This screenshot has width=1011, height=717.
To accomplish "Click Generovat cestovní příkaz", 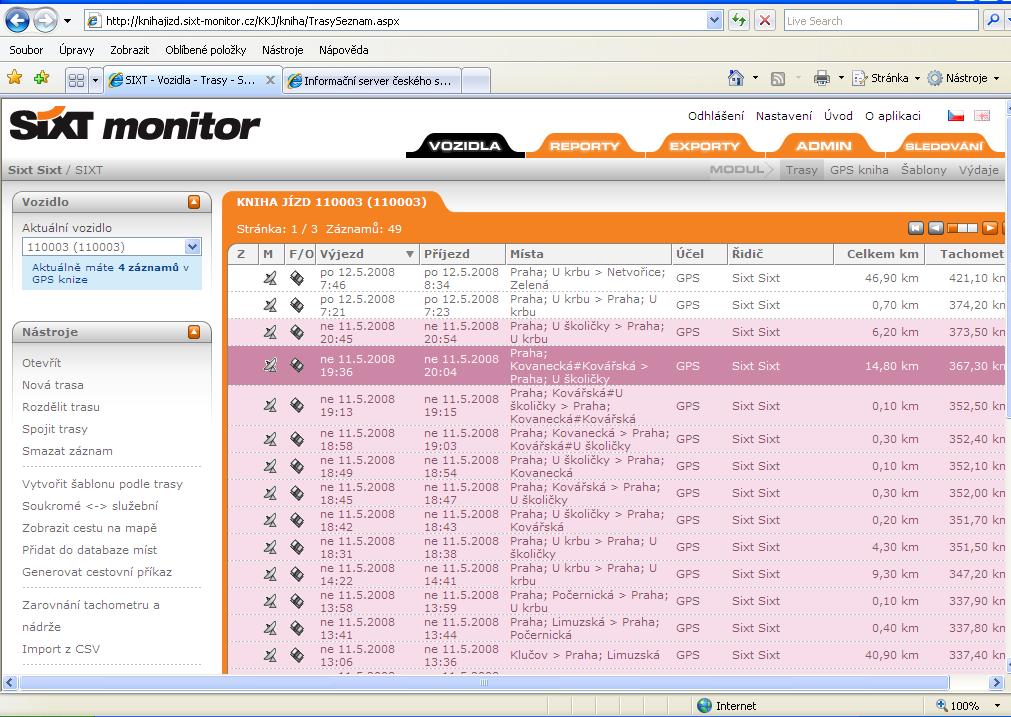I will pos(97,572).
